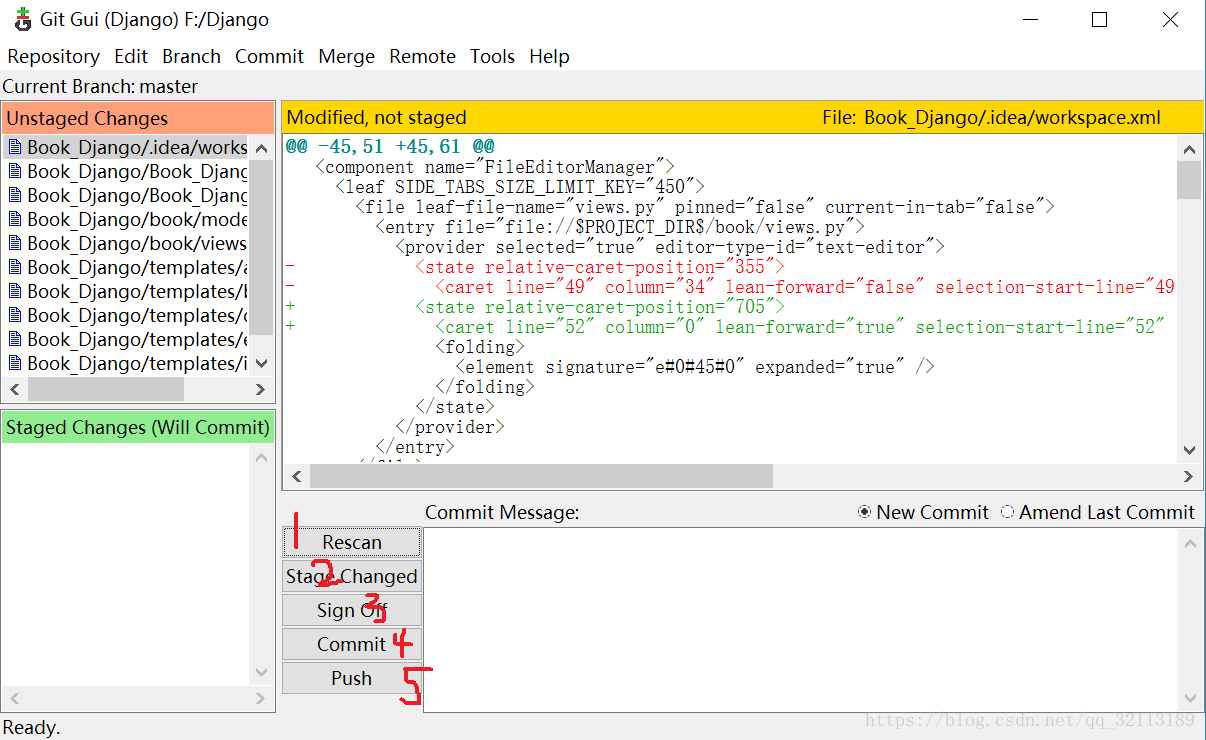Click the diff hunk header @@ -45,51 +45,61 @@
The width and height of the screenshot is (1206, 740).
point(390,147)
